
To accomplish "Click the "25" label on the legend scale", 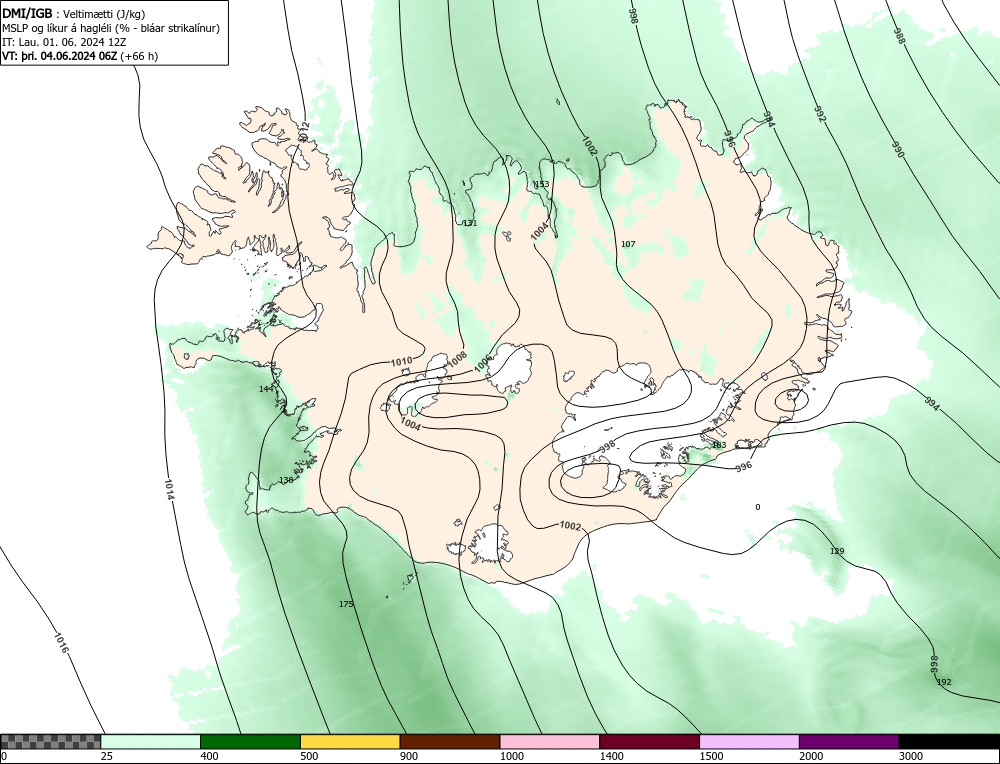I will coord(106,756).
